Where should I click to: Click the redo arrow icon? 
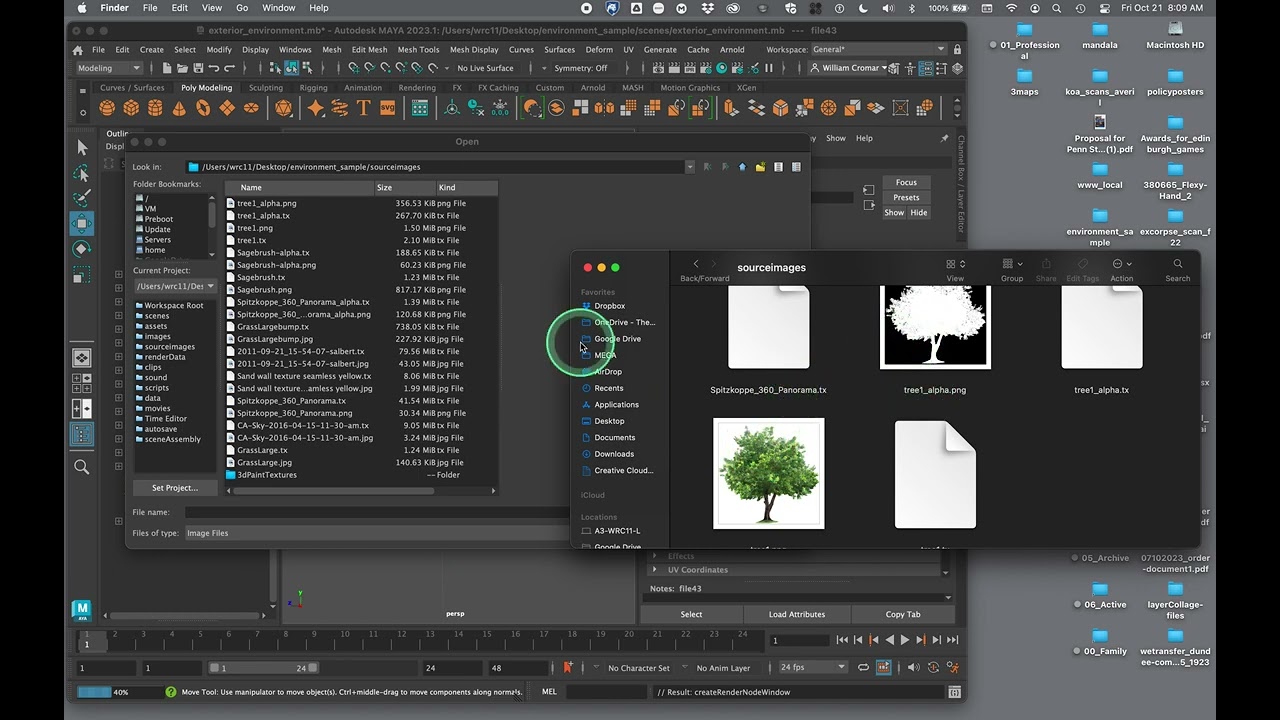[230, 68]
